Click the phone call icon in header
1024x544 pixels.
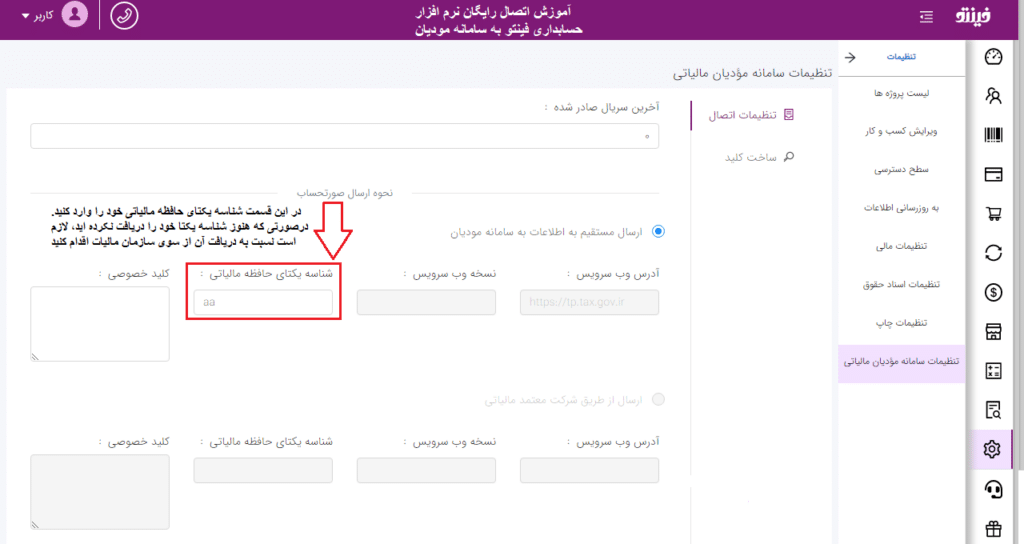[124, 16]
